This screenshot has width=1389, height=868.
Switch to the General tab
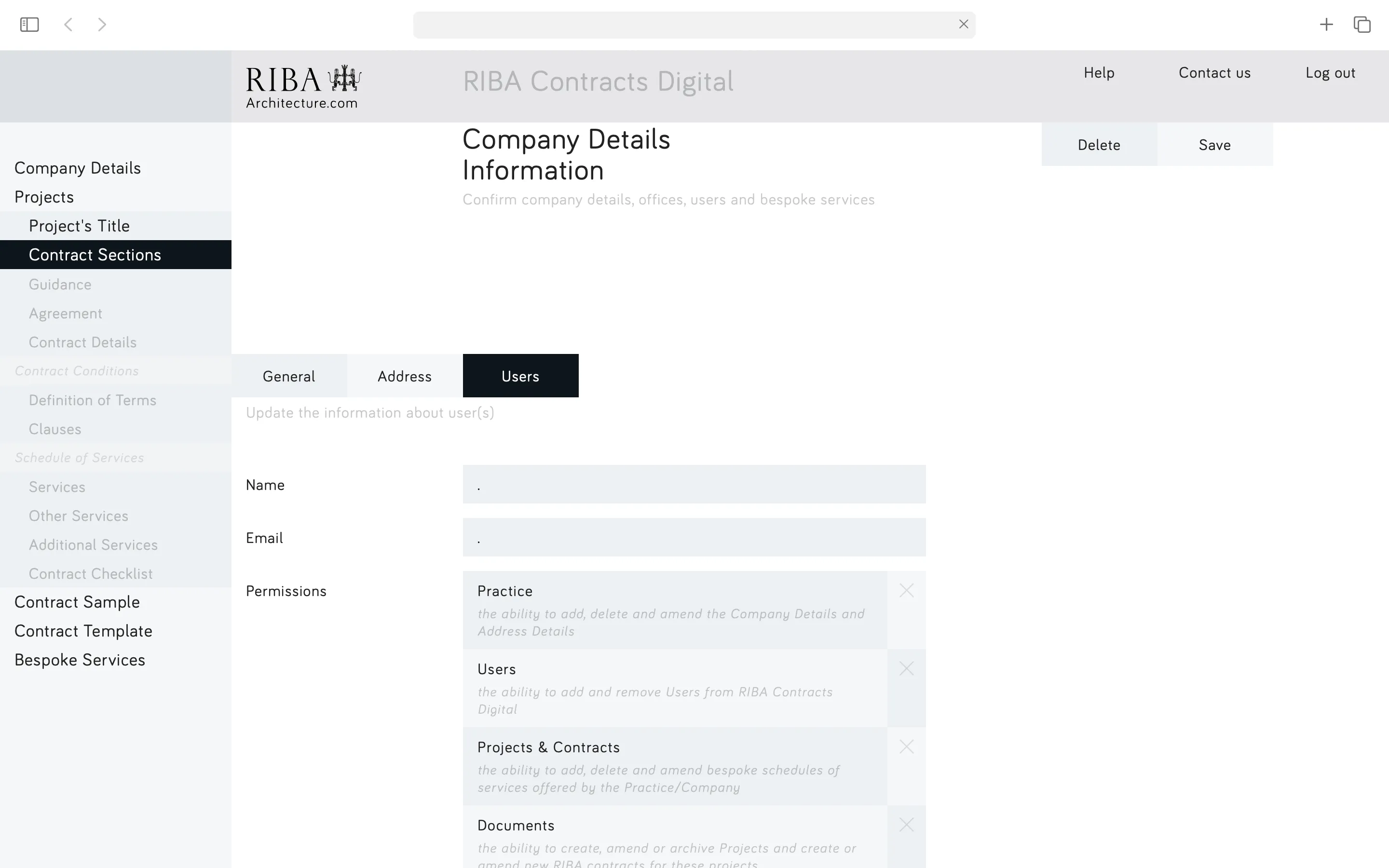click(289, 376)
